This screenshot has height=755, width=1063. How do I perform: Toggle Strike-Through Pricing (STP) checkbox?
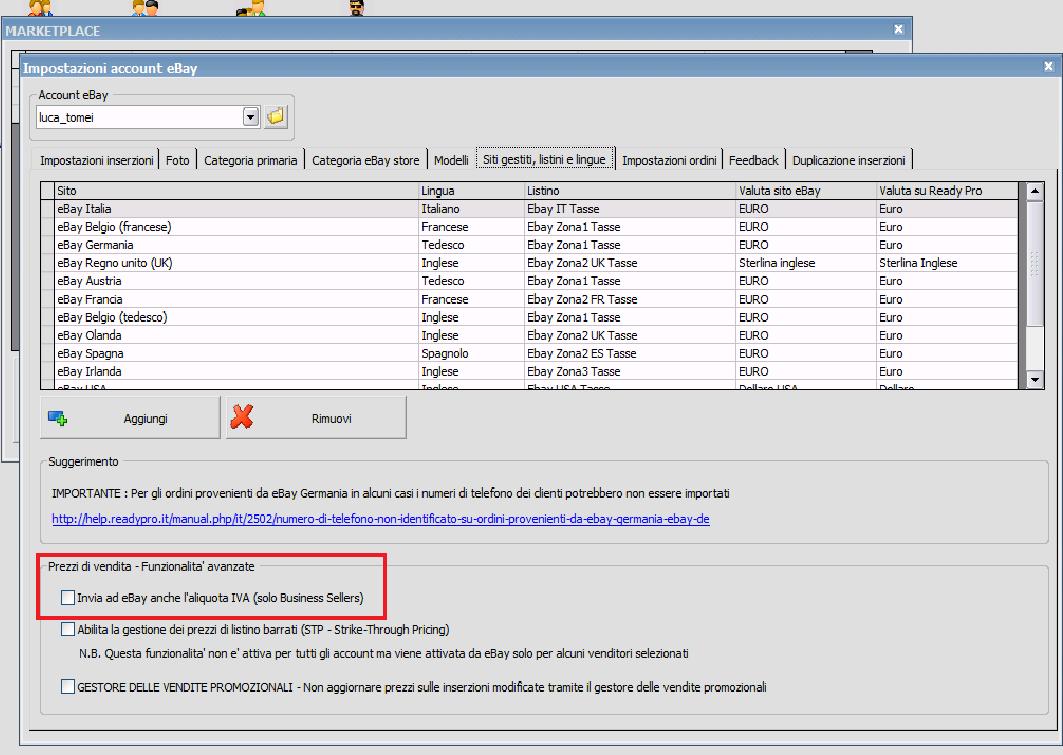[x=67, y=630]
